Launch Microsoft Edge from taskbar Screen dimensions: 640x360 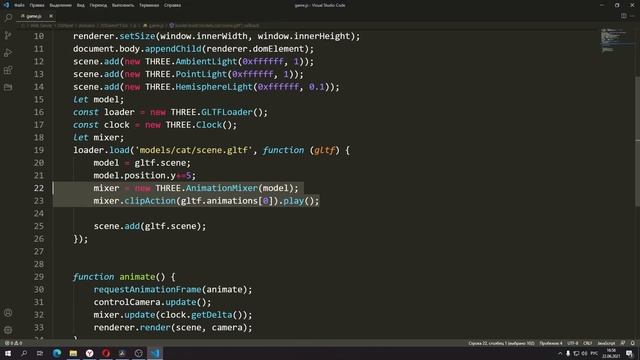coord(57,353)
